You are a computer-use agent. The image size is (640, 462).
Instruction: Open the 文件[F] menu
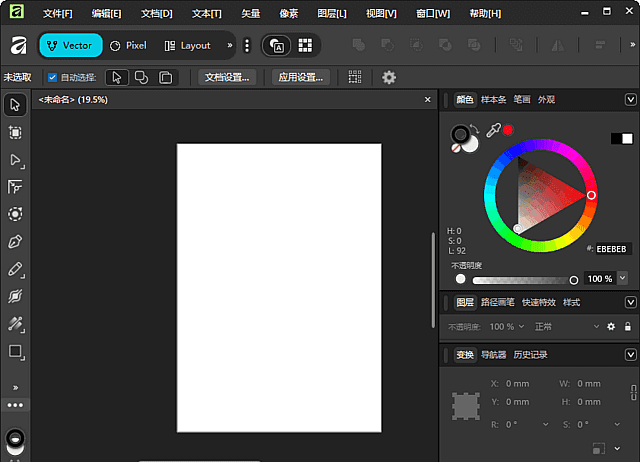pos(58,14)
